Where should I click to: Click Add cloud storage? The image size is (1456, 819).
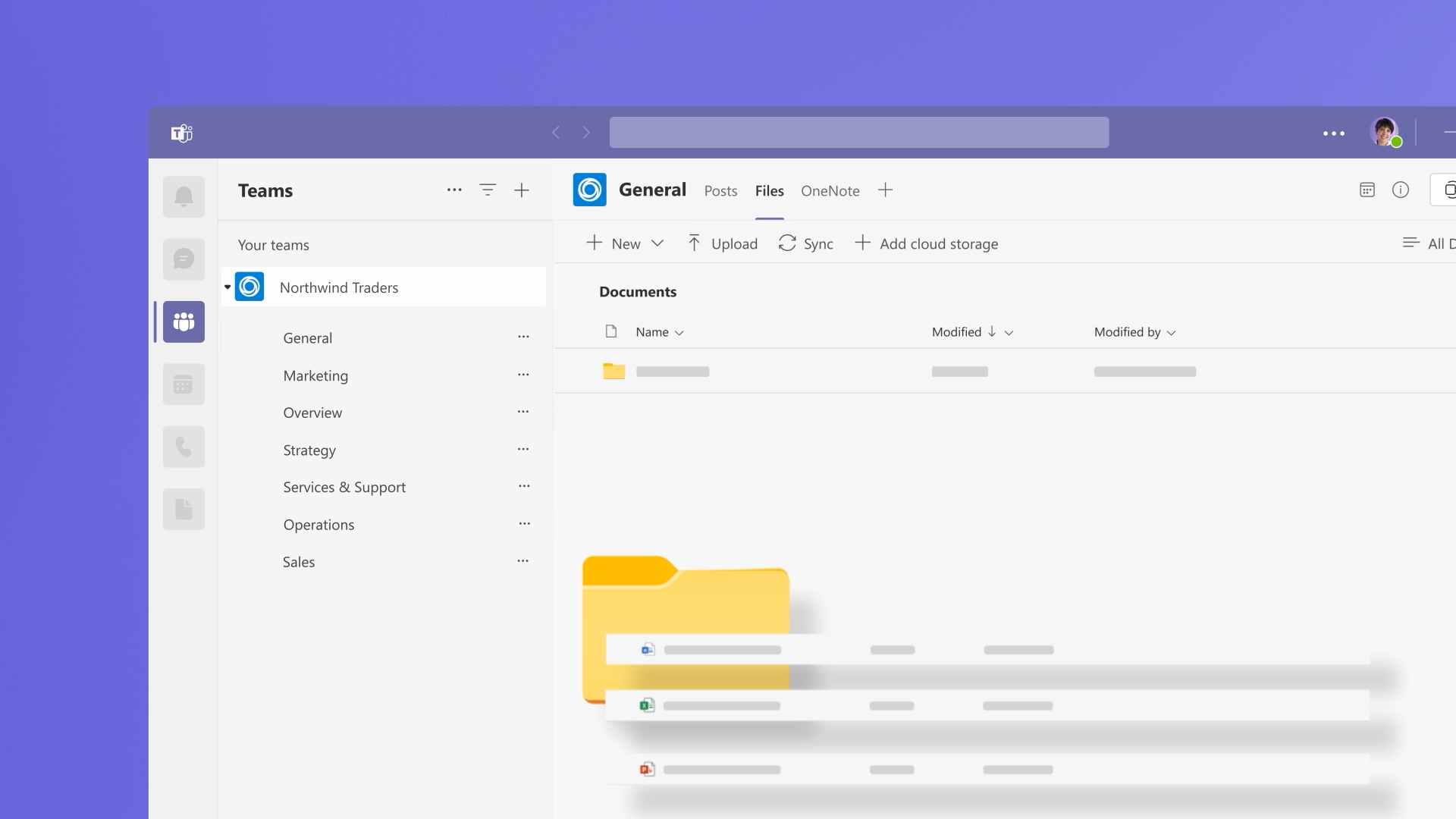[x=927, y=243]
